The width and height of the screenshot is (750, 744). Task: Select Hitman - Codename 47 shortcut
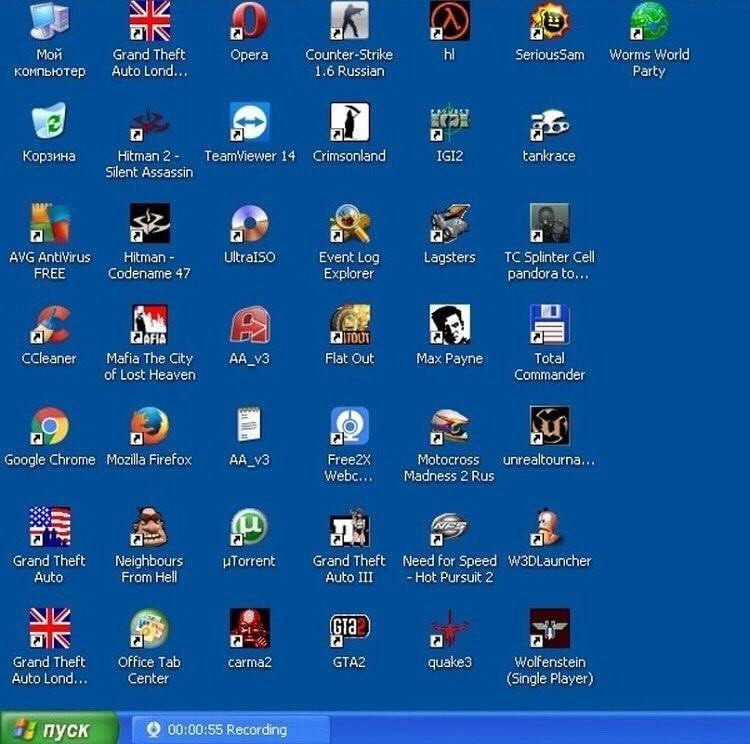pos(149,223)
